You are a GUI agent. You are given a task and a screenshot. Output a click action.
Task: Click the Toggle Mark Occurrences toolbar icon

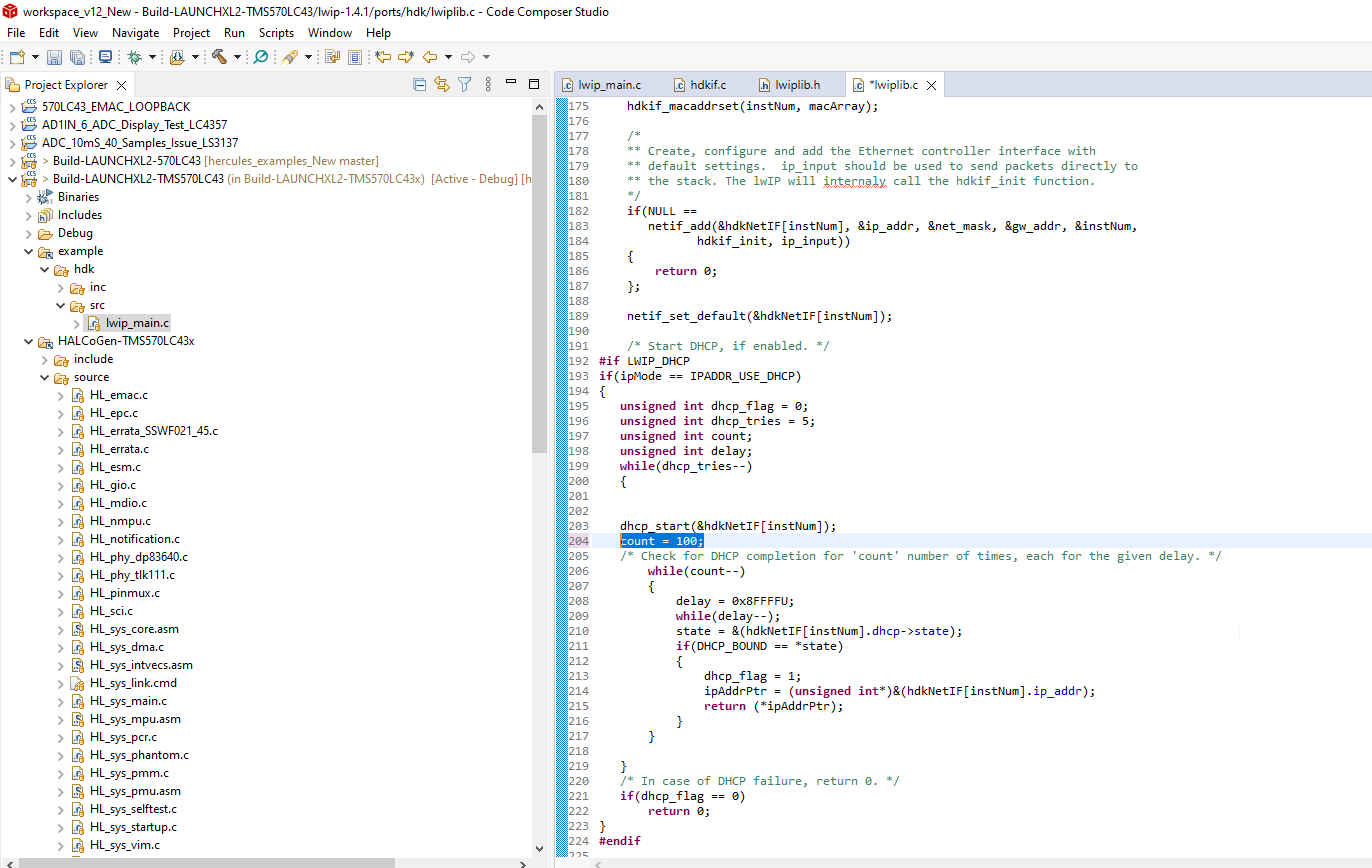332,57
